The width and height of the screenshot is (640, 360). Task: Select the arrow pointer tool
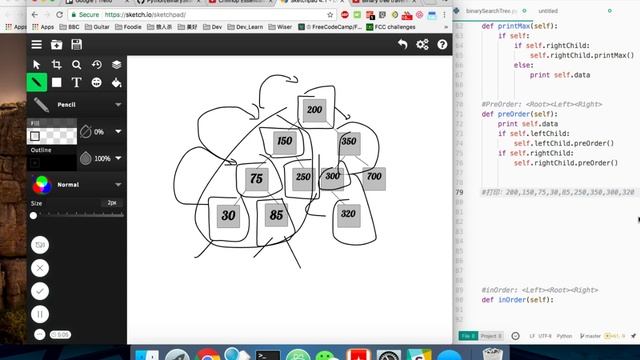coord(37,64)
